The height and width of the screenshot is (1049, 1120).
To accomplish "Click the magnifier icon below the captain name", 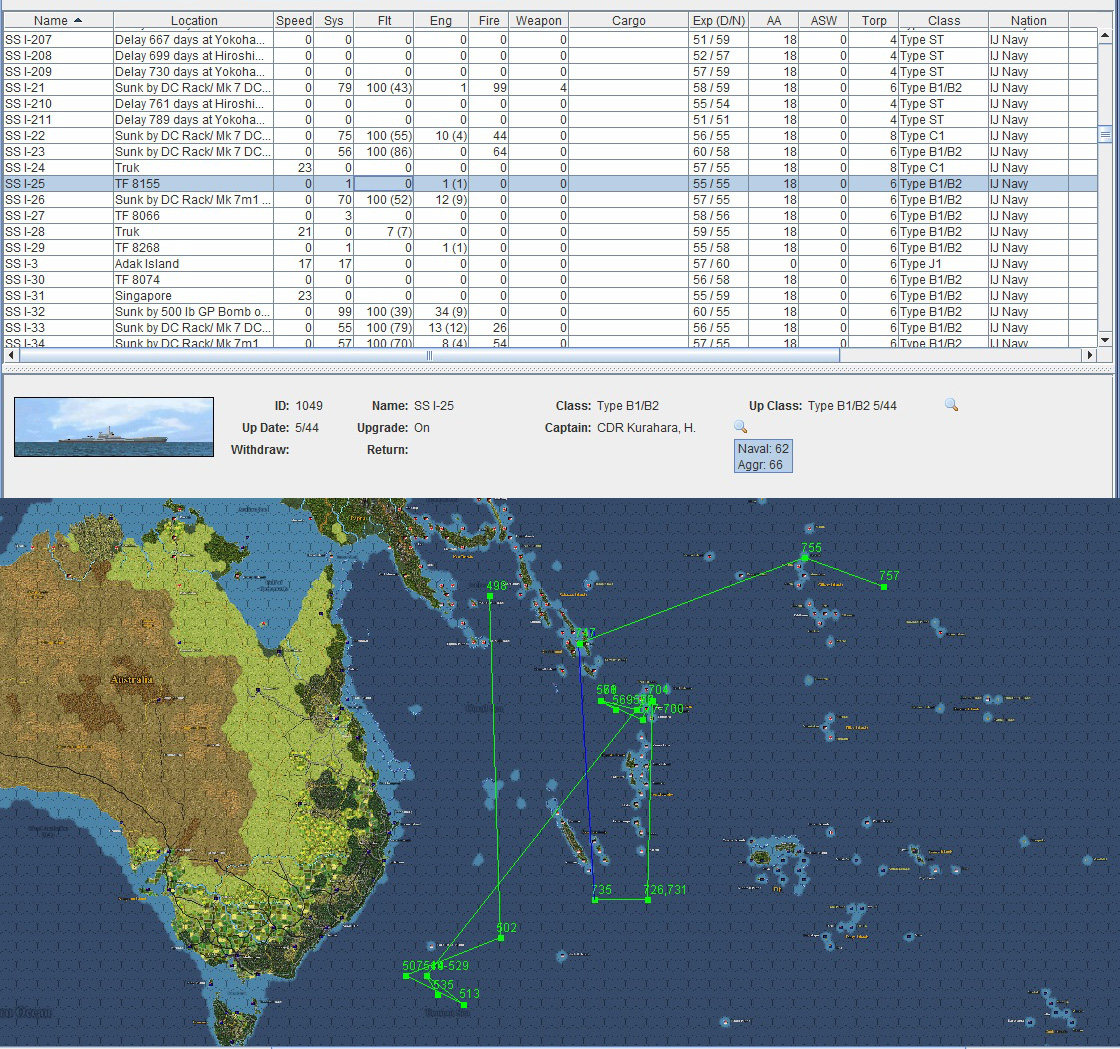I will (x=741, y=426).
